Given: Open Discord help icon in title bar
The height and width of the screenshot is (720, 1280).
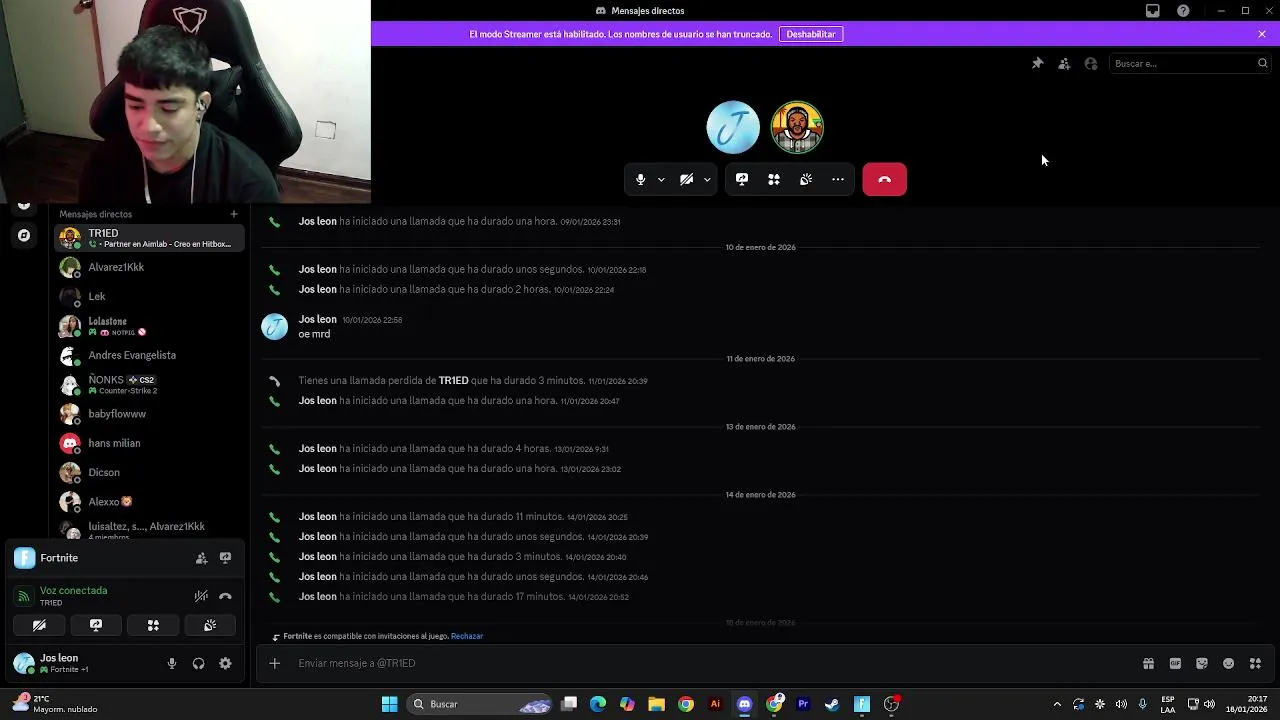Looking at the screenshot, I should (1184, 11).
